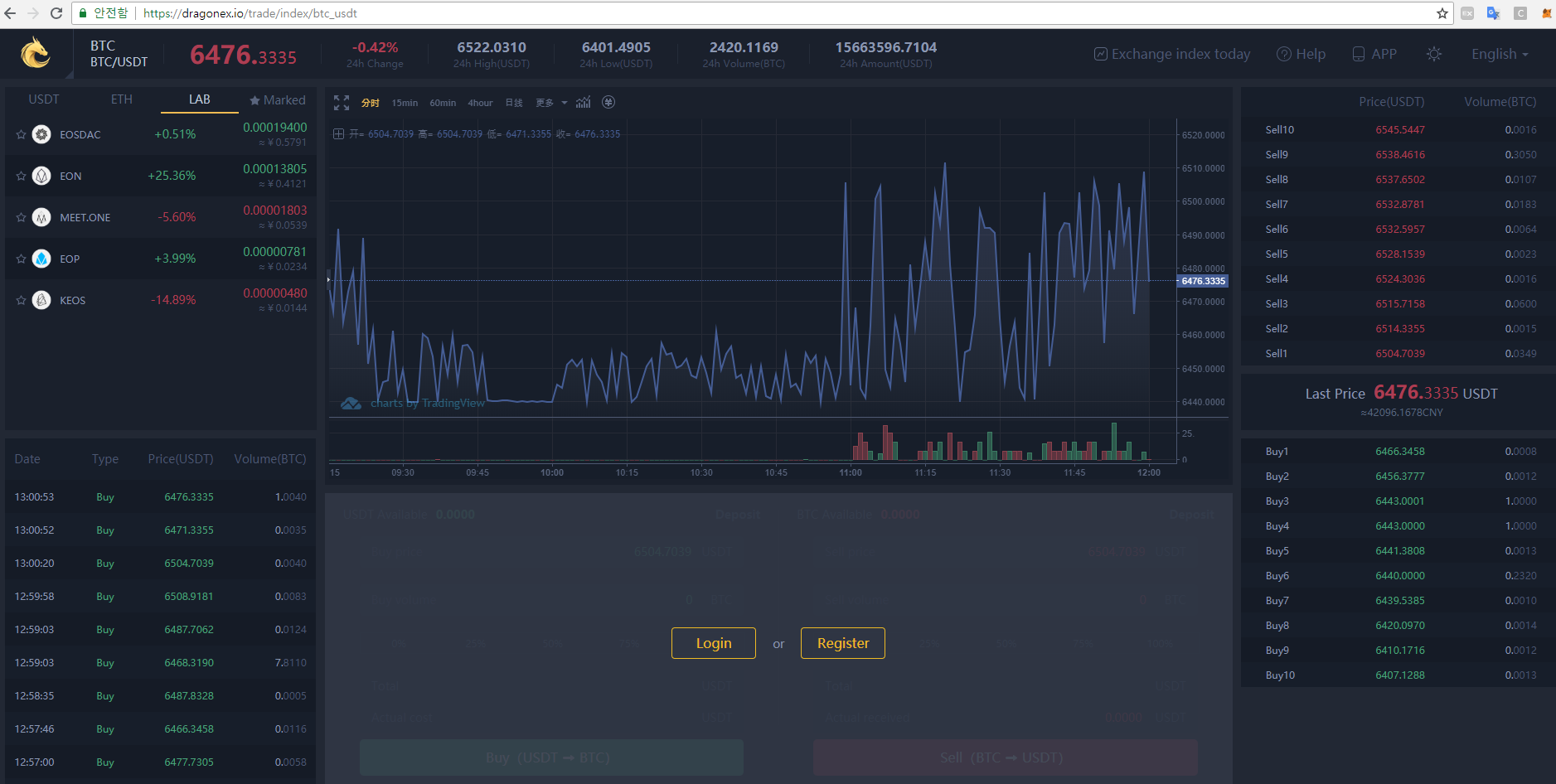Open the APP download link
The image size is (1556, 784).
[1374, 54]
